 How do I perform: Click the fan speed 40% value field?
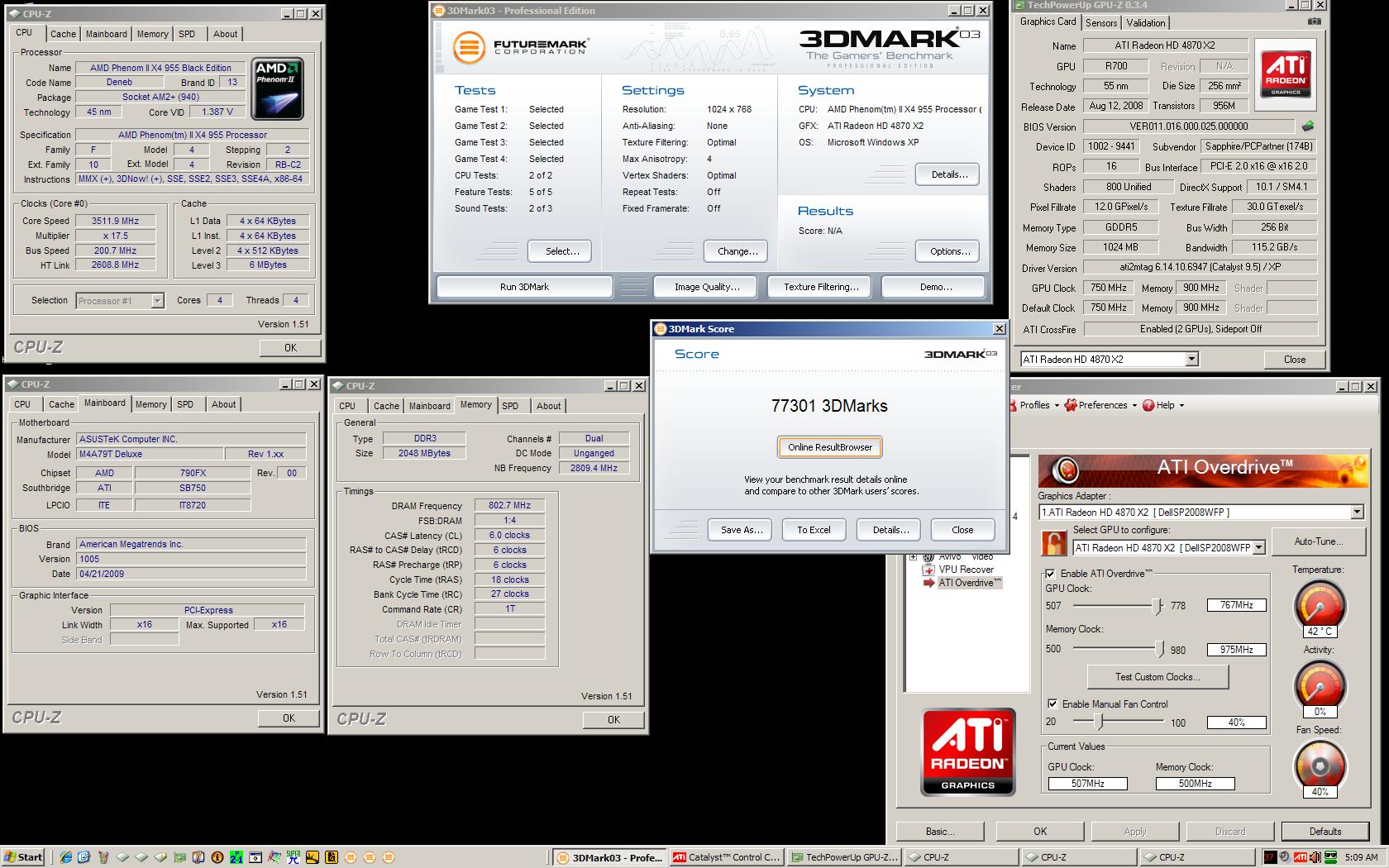[1236, 723]
